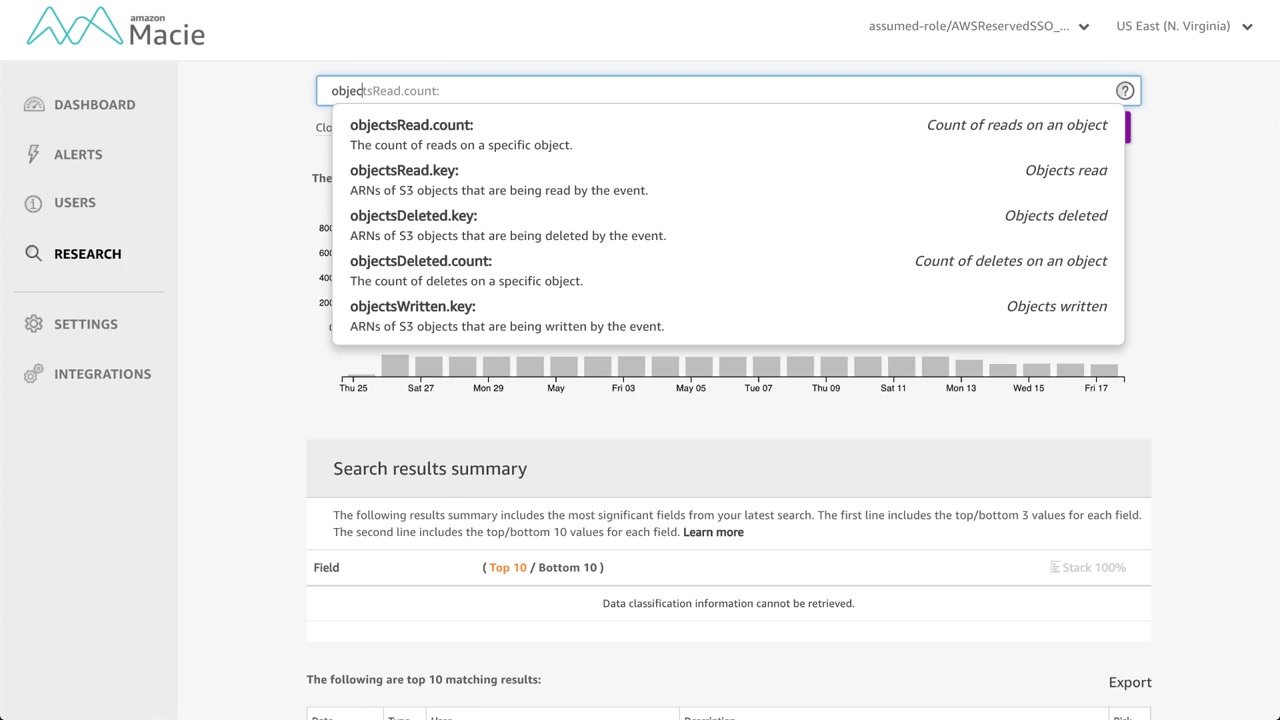The width and height of the screenshot is (1280, 720).
Task: Click the Integrations gears icon
Action: (x=34, y=374)
